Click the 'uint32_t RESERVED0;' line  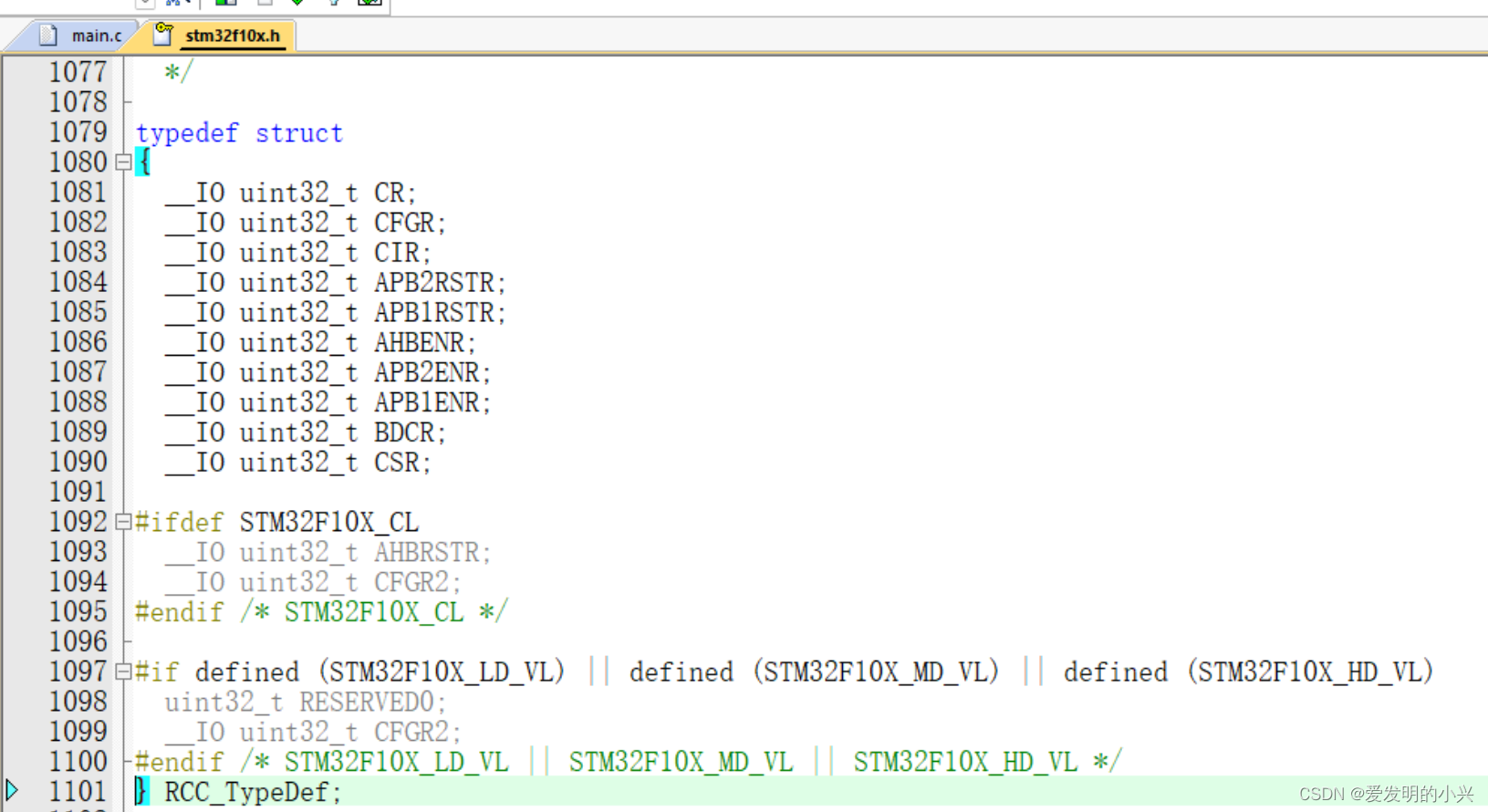[305, 703]
